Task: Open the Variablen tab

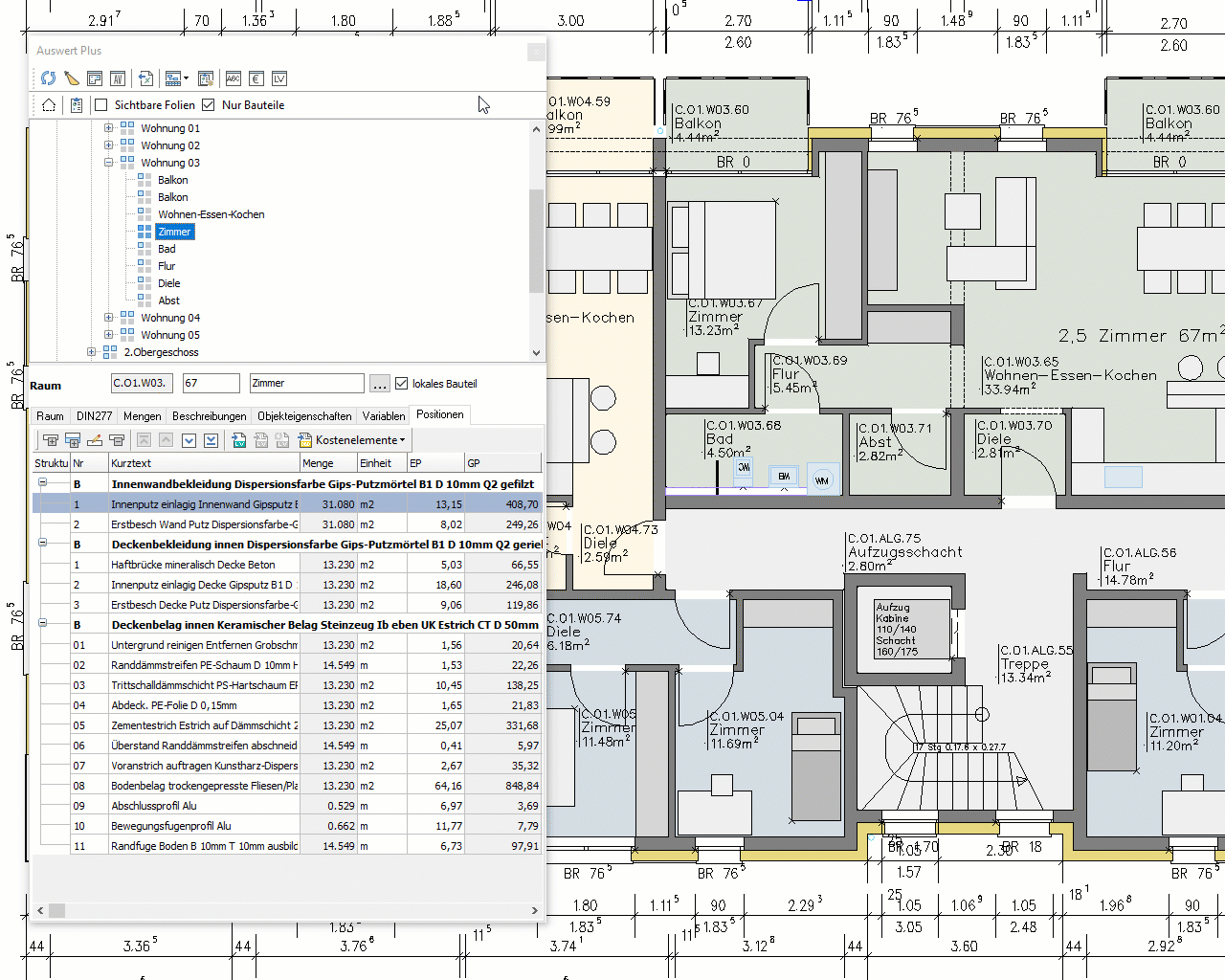Action: coord(384,416)
